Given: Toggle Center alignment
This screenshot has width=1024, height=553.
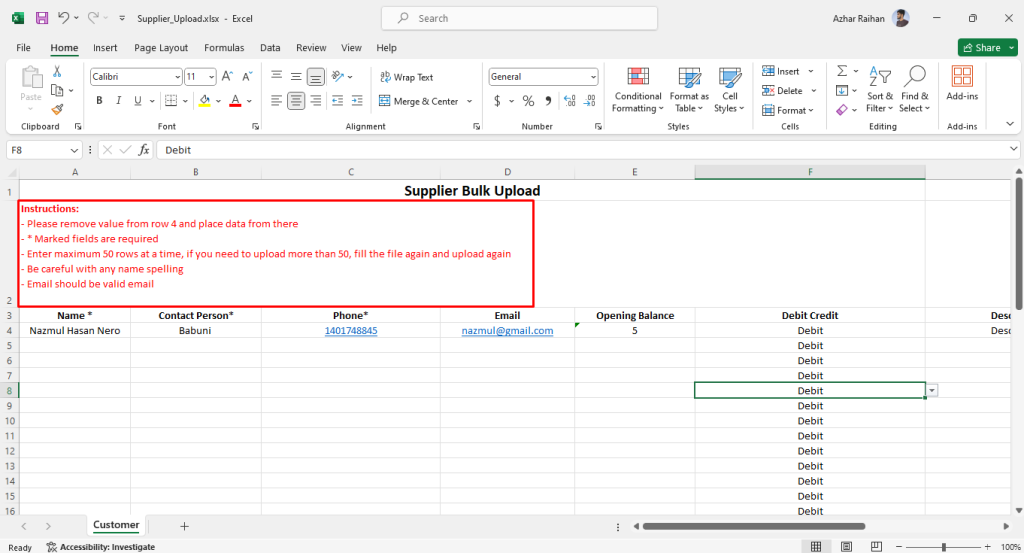Looking at the screenshot, I should click(x=296, y=101).
